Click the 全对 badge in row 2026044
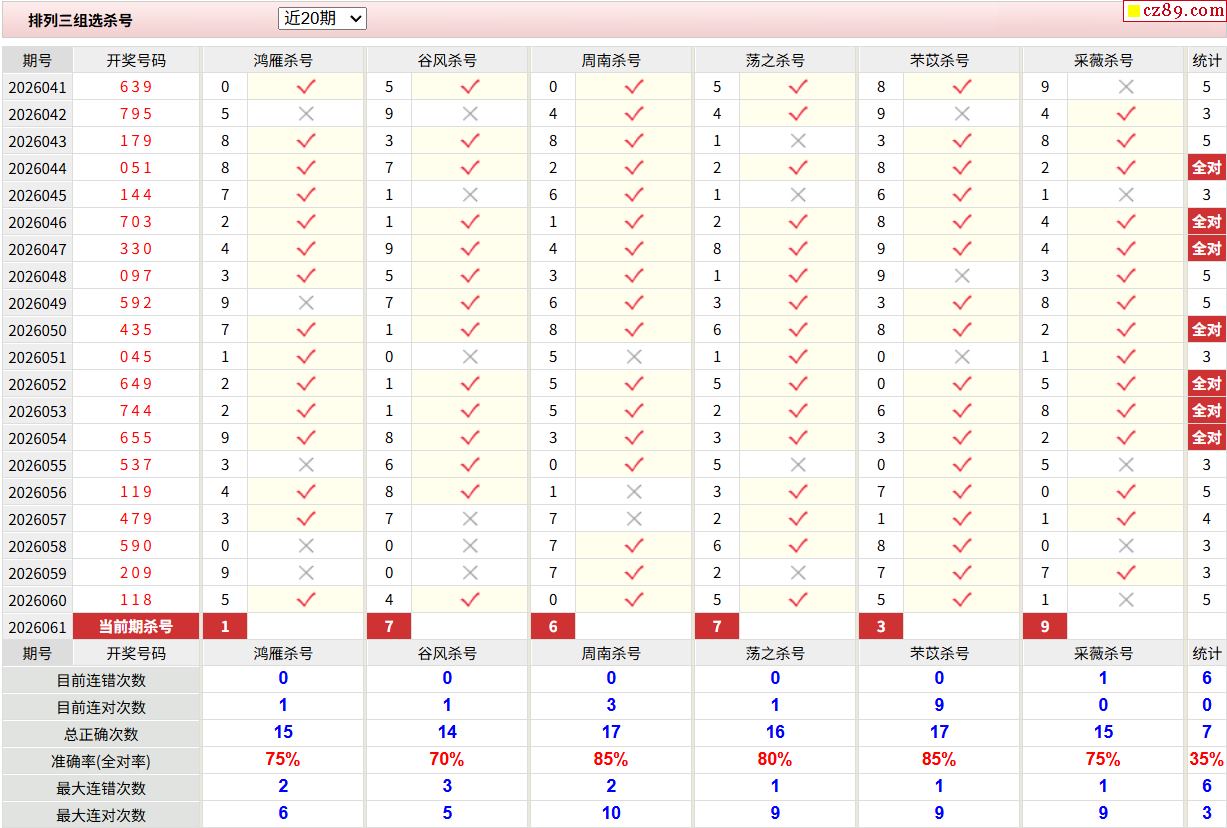1227x828 pixels. click(x=1206, y=168)
